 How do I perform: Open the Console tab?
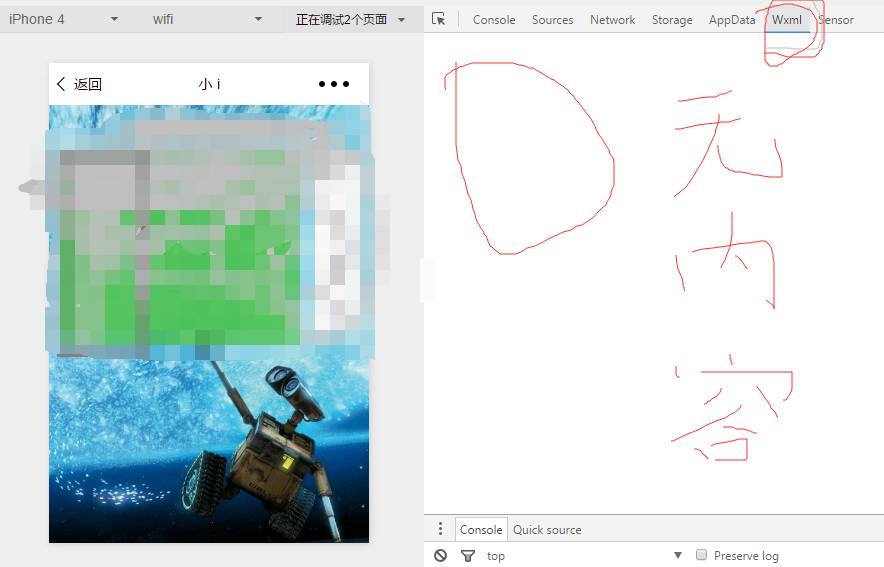click(494, 20)
